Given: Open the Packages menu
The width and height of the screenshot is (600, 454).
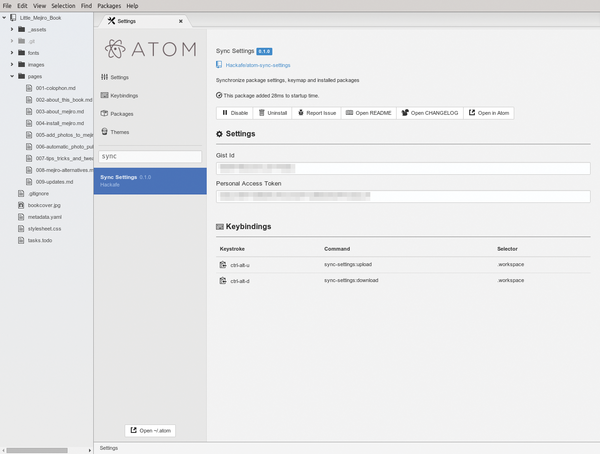Looking at the screenshot, I should coord(109,6).
